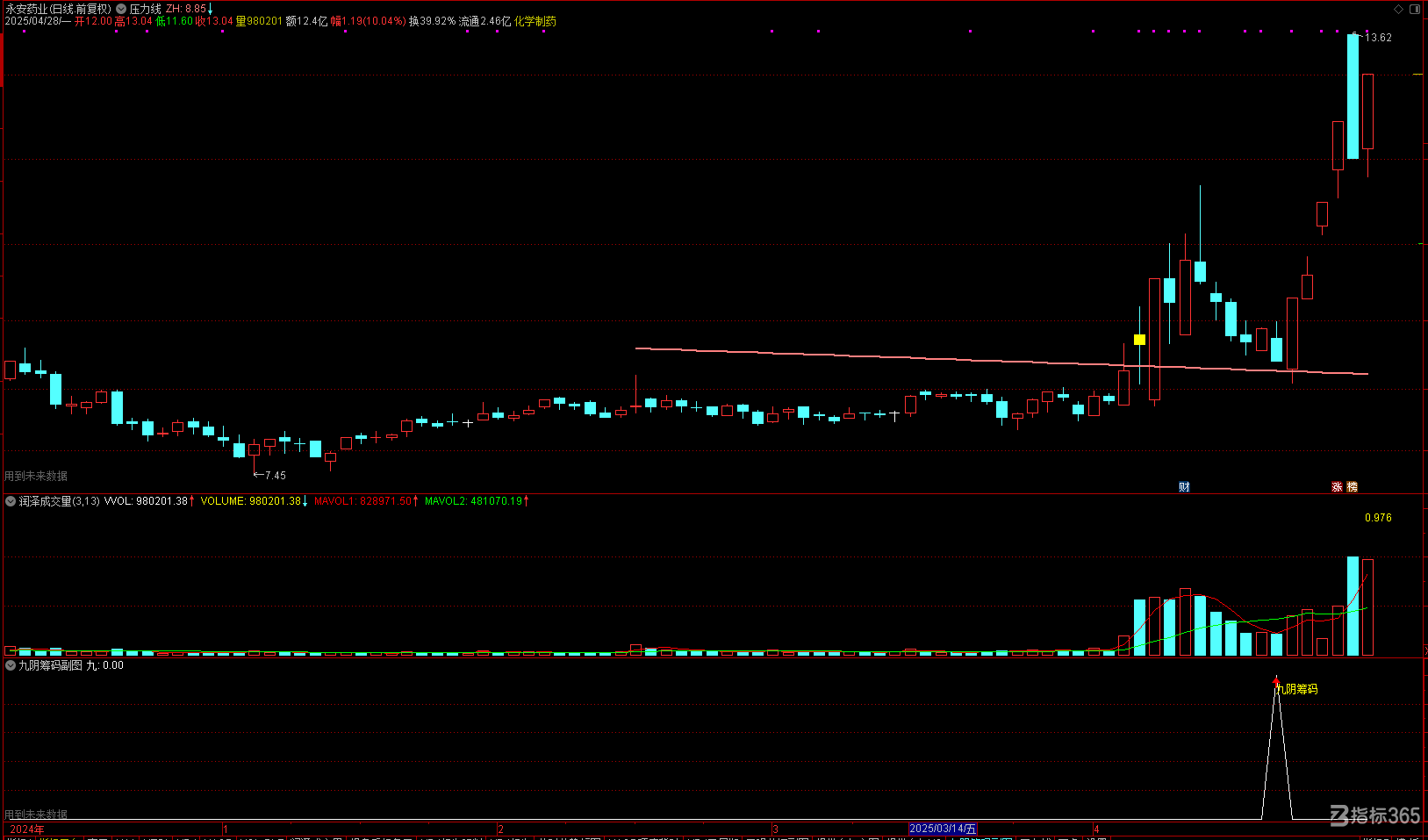
Task: Click the month 3 marker on time axis
Action: 776,829
